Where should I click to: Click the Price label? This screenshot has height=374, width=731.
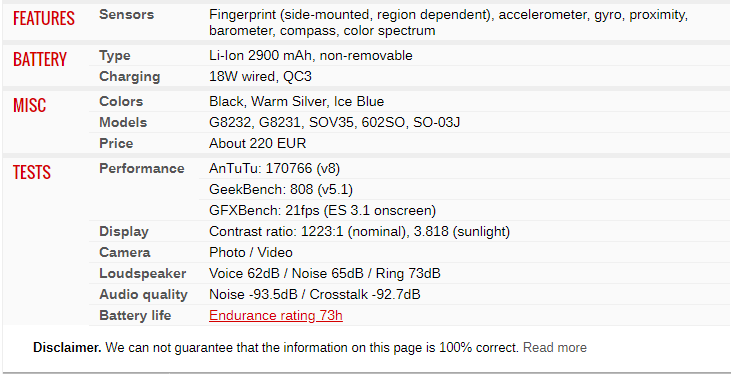tap(116, 143)
